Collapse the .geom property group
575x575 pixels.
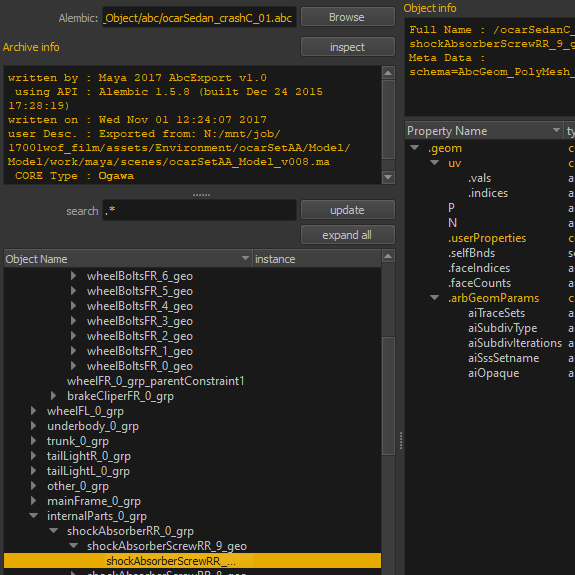click(x=414, y=148)
